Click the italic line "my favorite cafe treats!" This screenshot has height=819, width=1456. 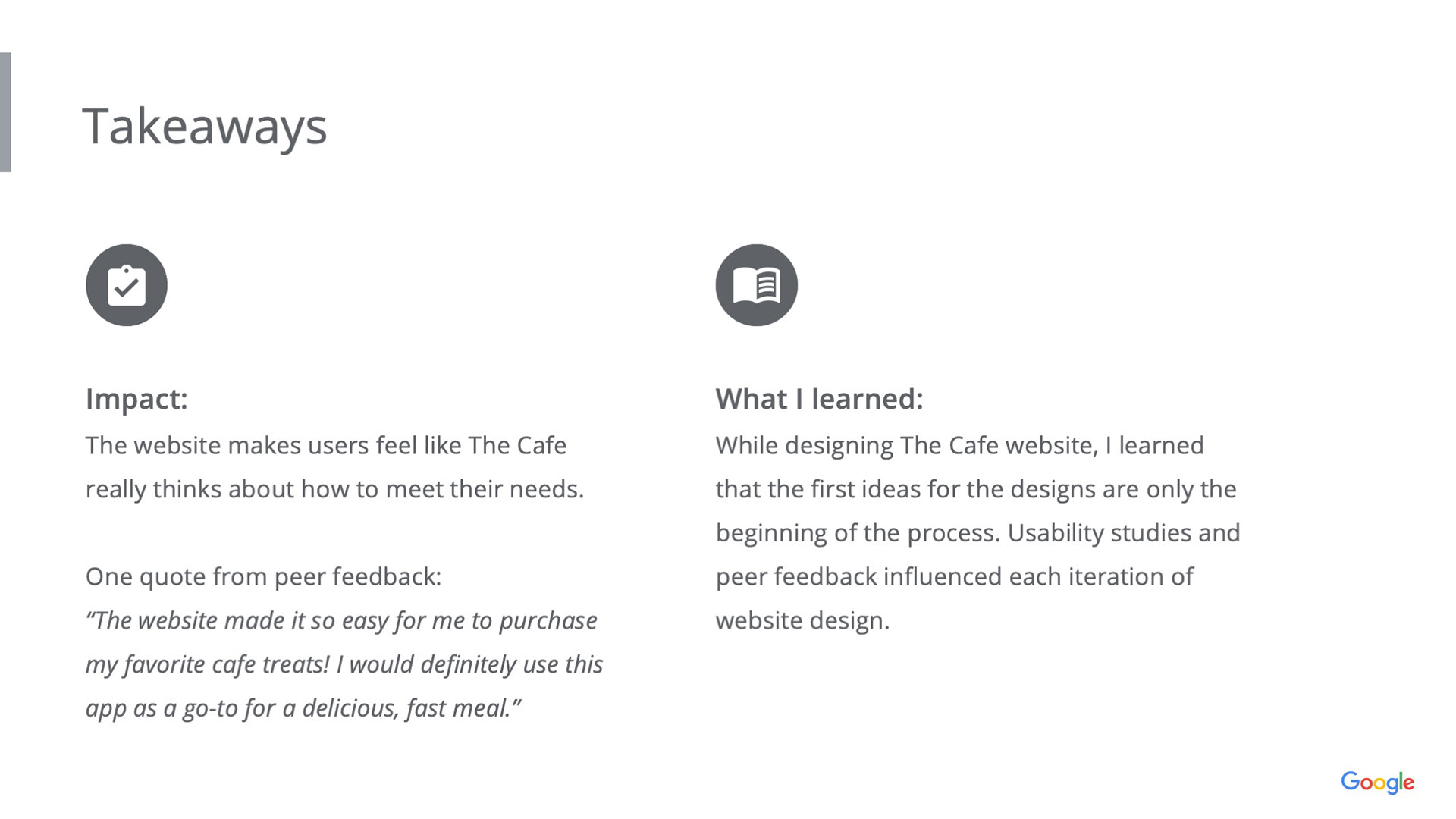(x=344, y=664)
